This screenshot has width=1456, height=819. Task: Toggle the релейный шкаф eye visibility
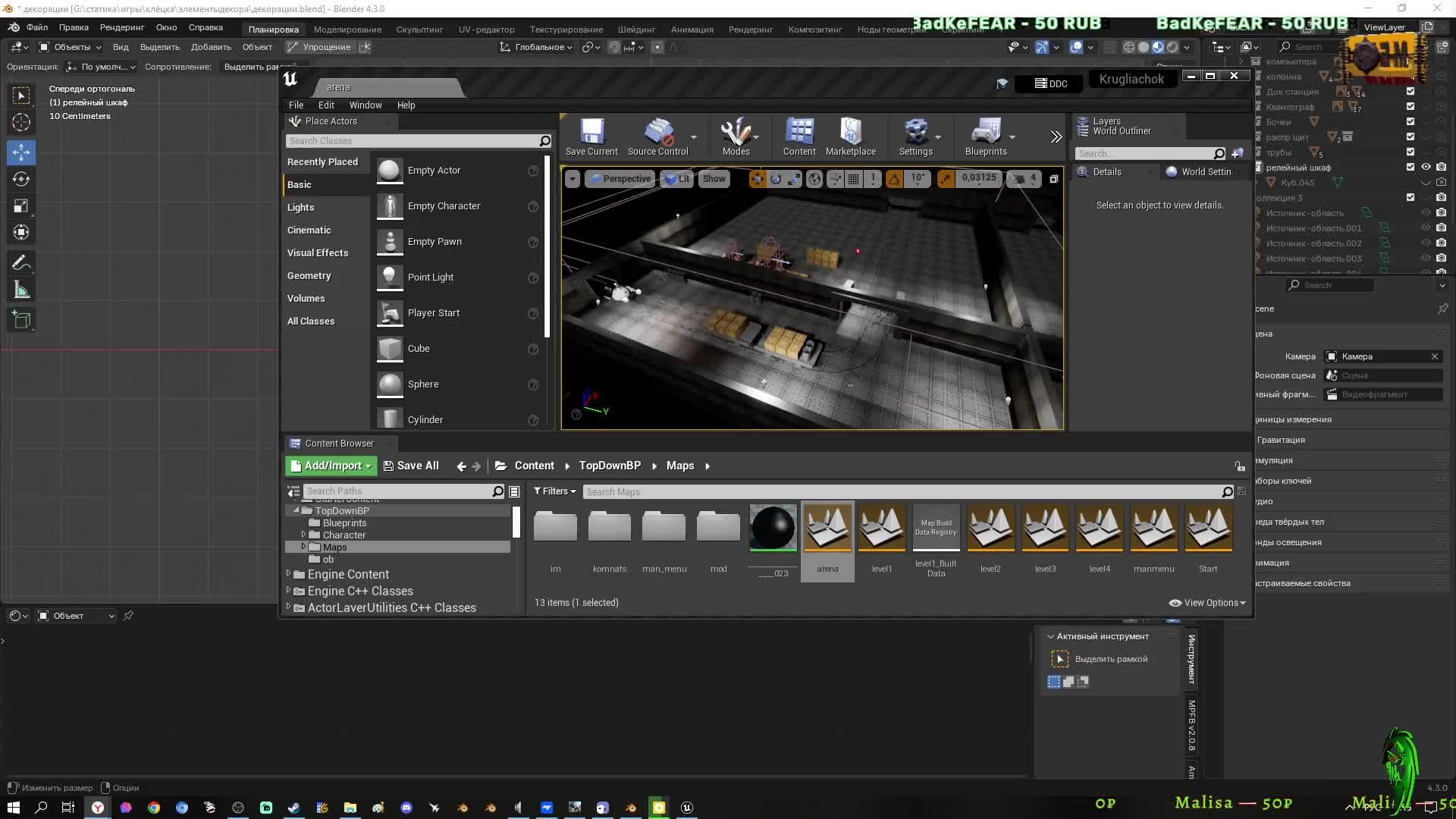coord(1426,168)
